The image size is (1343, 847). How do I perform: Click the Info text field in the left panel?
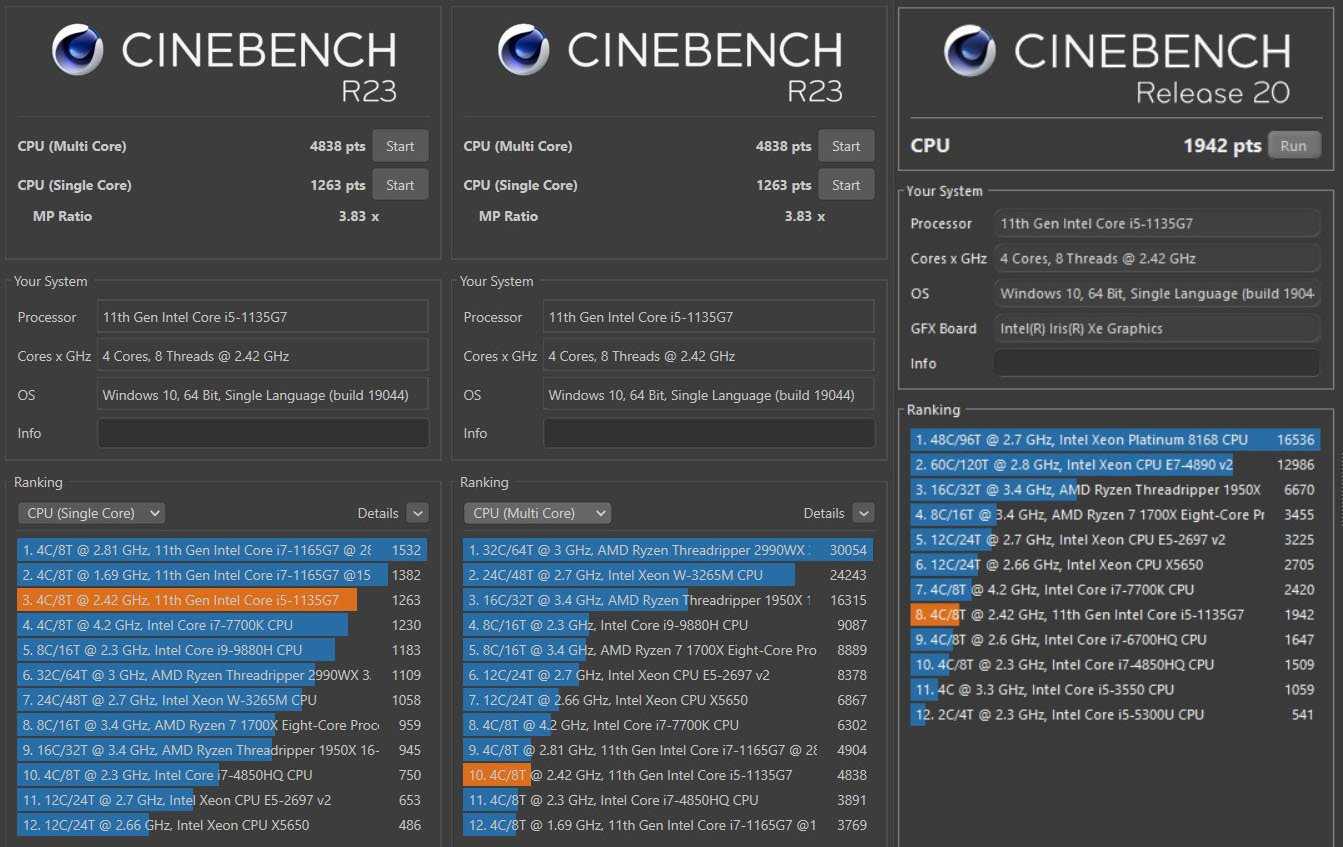pyautogui.click(x=263, y=433)
